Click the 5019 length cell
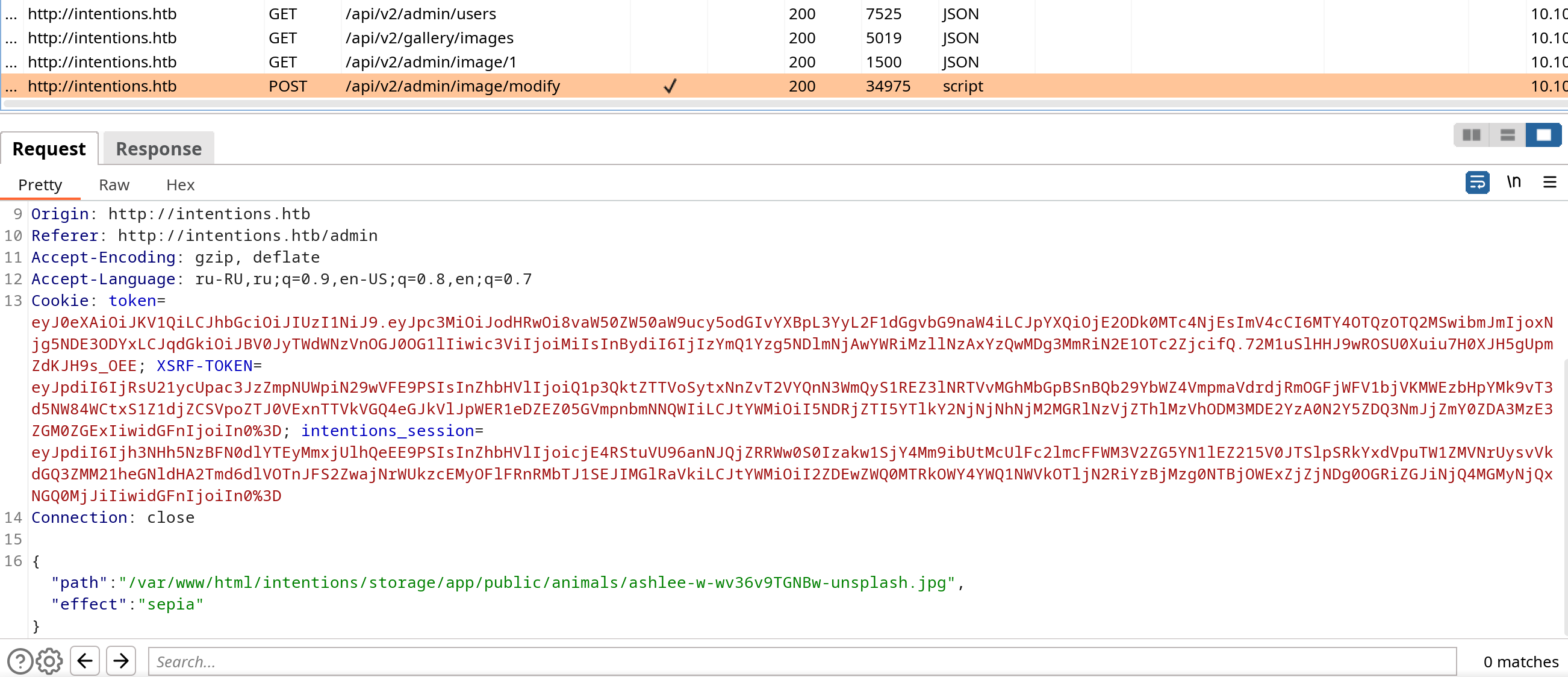This screenshot has width=1568, height=677. (883, 38)
